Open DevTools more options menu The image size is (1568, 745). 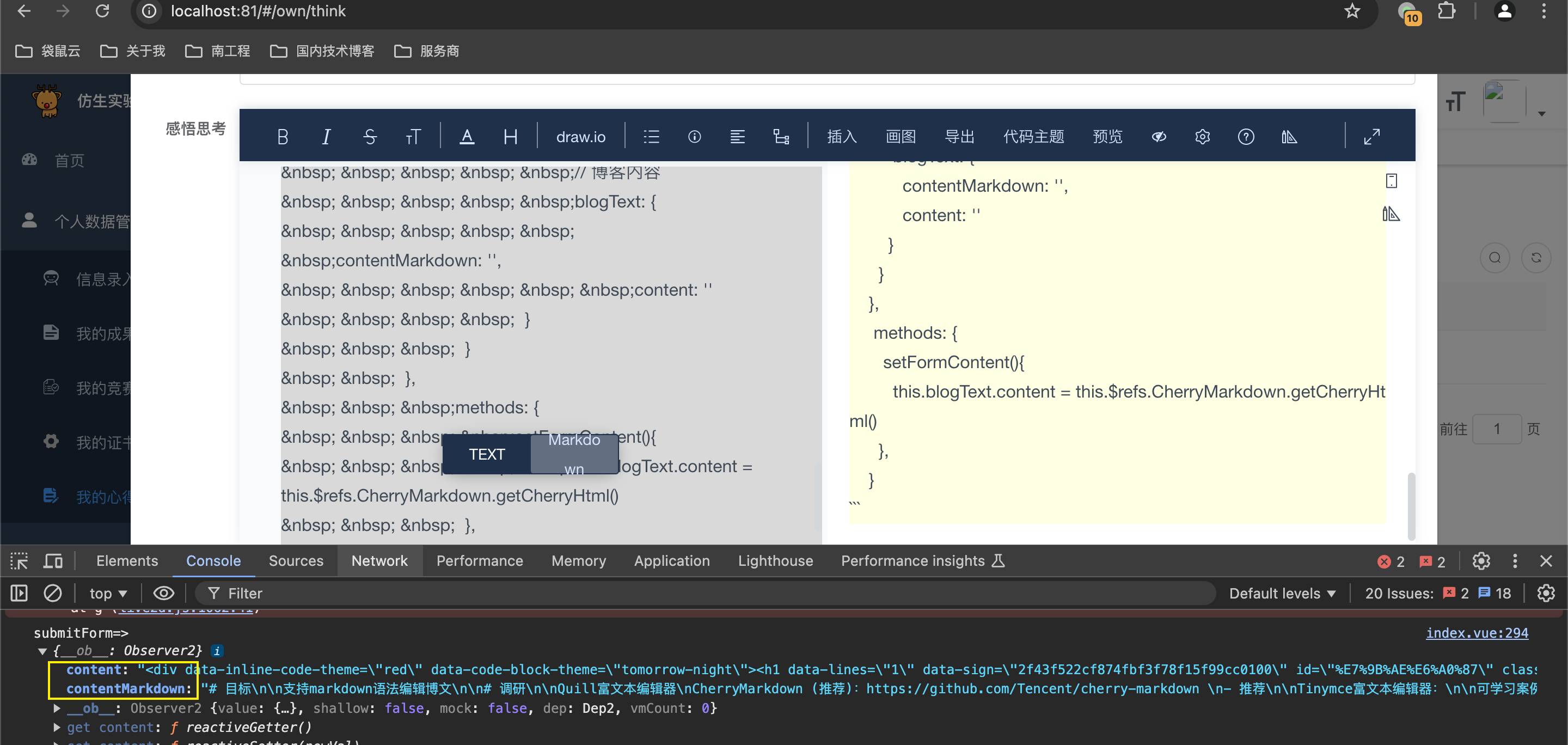[x=1515, y=560]
